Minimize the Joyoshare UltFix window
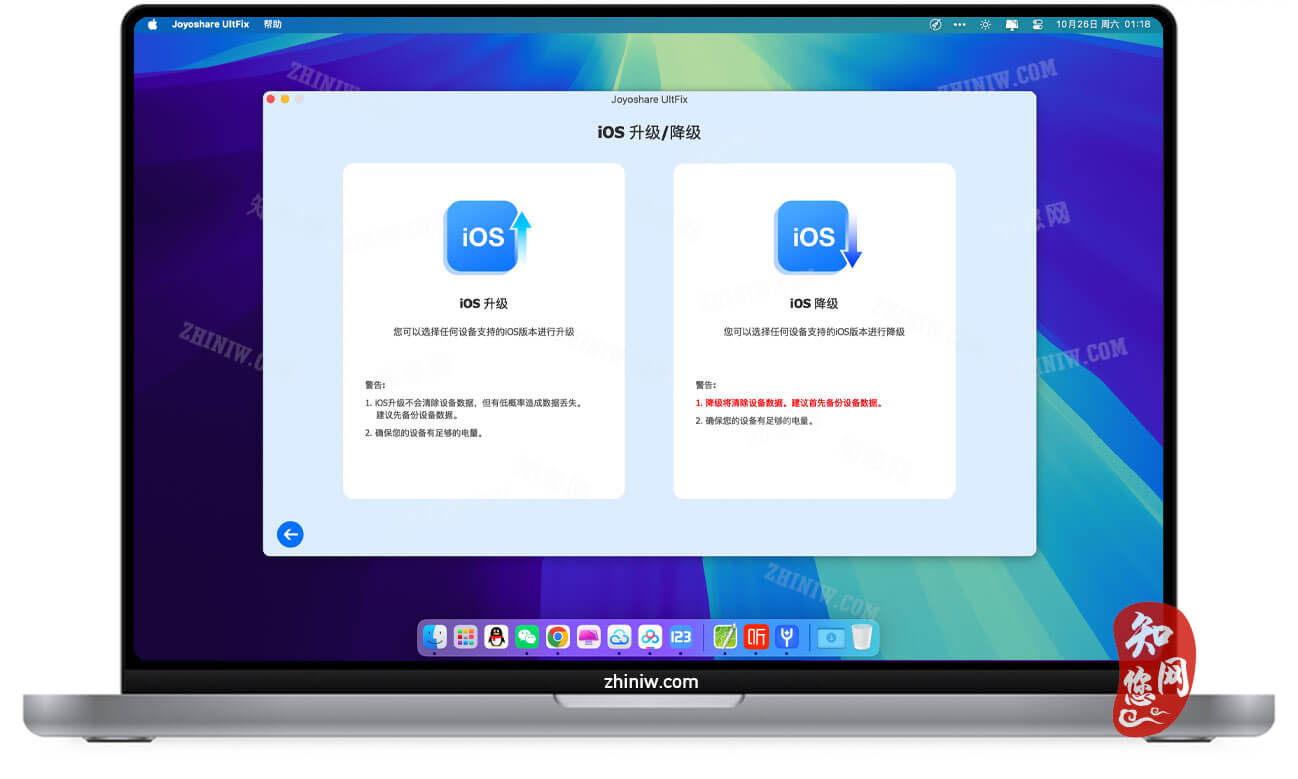The image size is (1298, 779). tap(285, 99)
